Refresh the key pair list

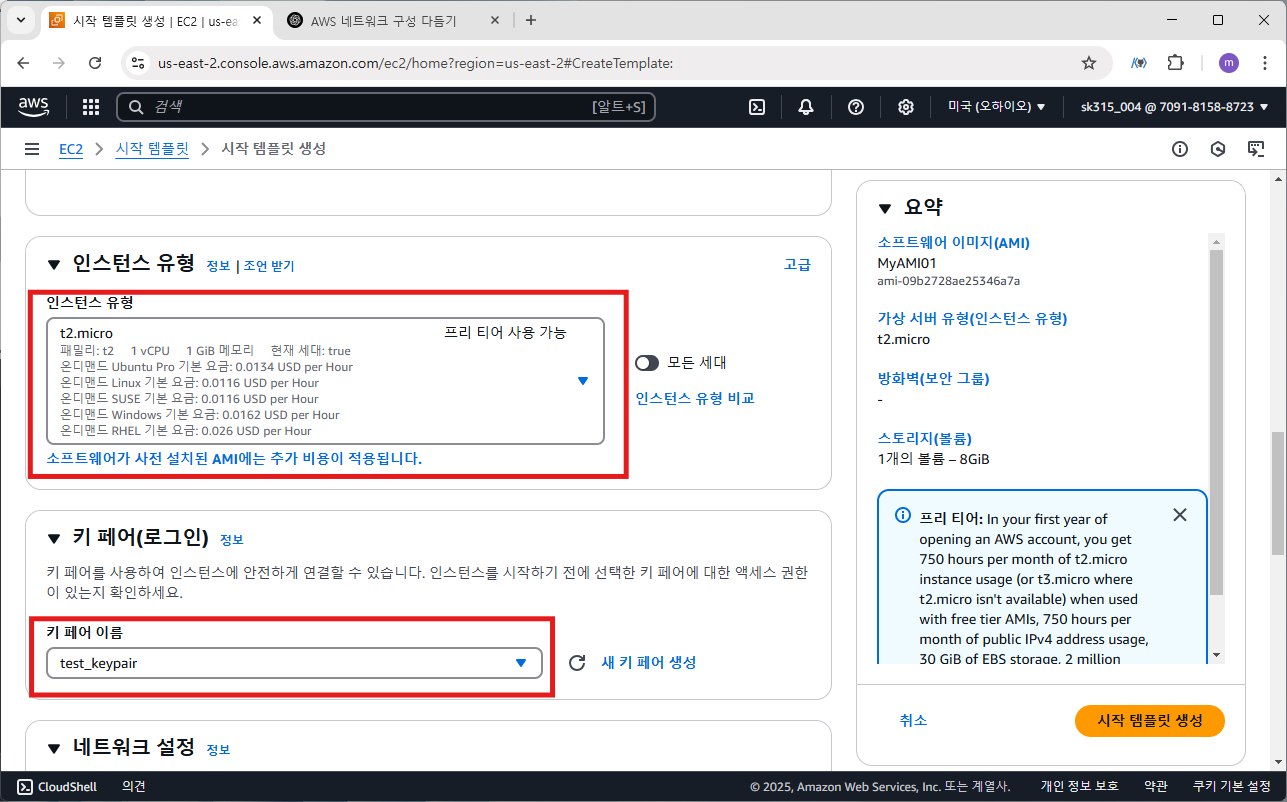point(576,663)
